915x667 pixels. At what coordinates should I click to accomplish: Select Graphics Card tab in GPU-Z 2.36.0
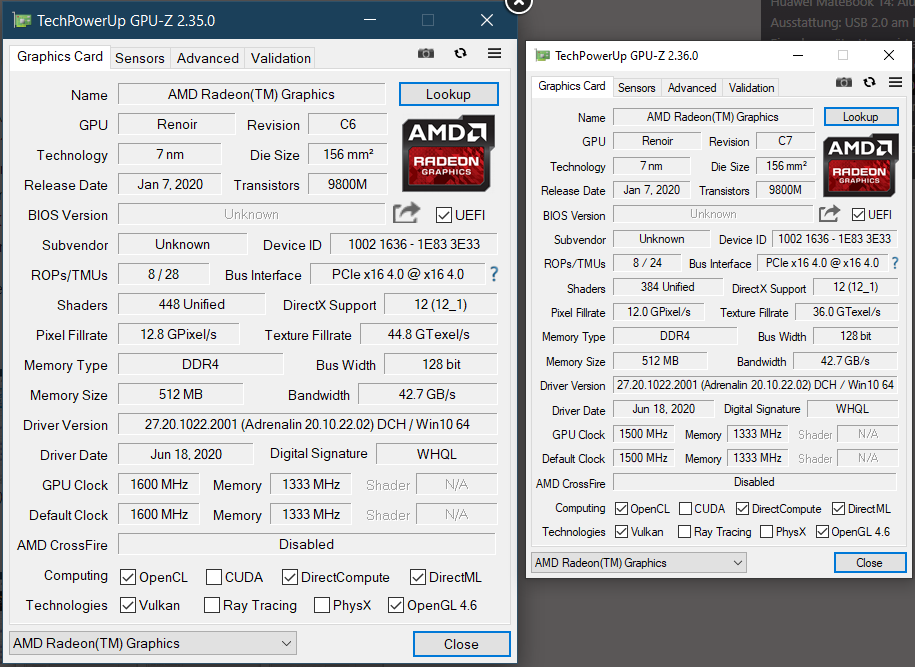[572, 86]
